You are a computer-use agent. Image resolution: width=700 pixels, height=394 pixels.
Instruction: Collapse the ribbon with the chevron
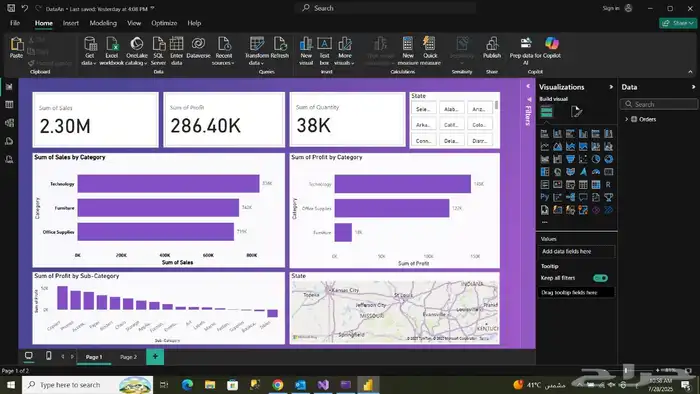point(690,71)
